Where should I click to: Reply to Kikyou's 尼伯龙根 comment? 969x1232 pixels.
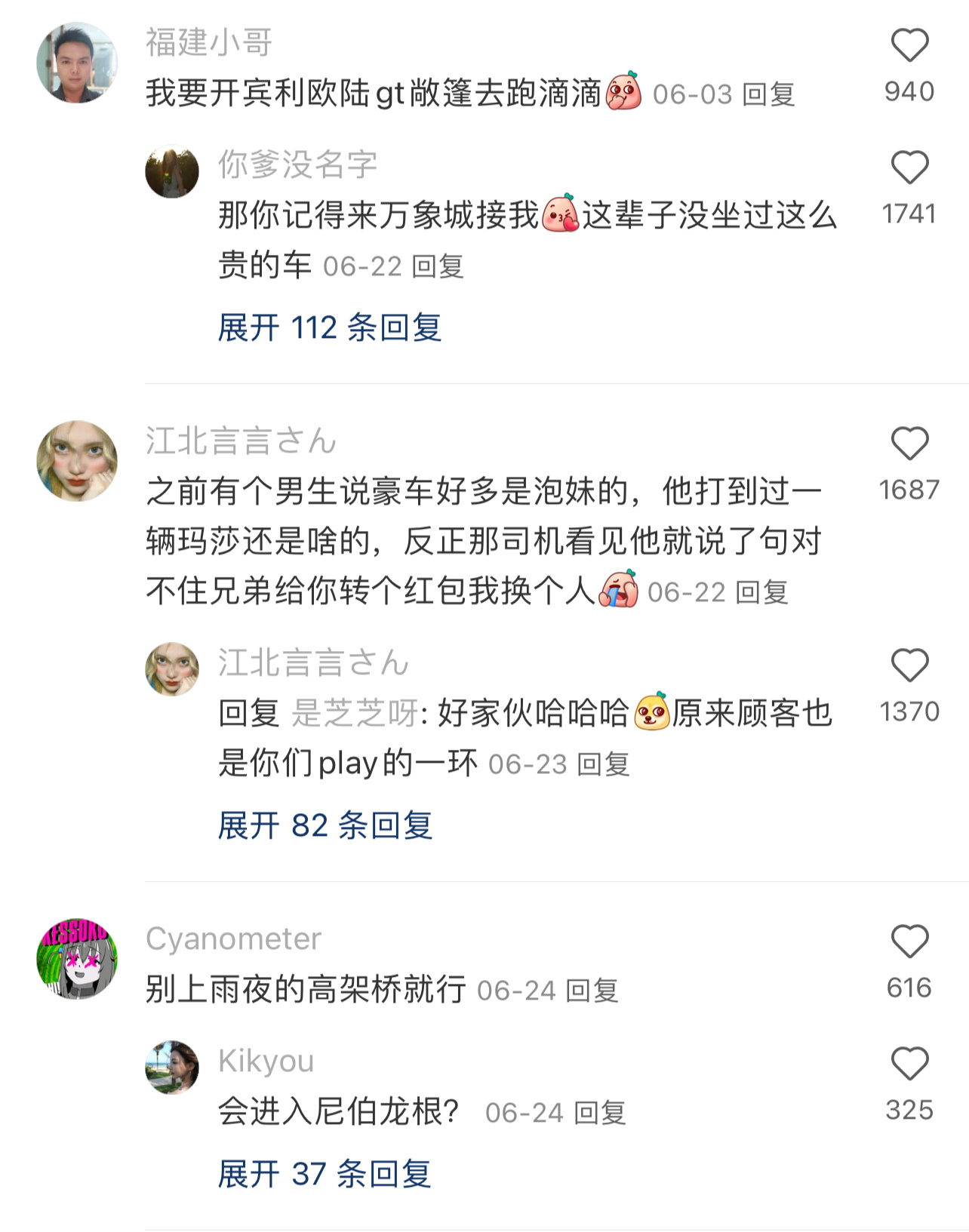pyautogui.click(x=600, y=1114)
